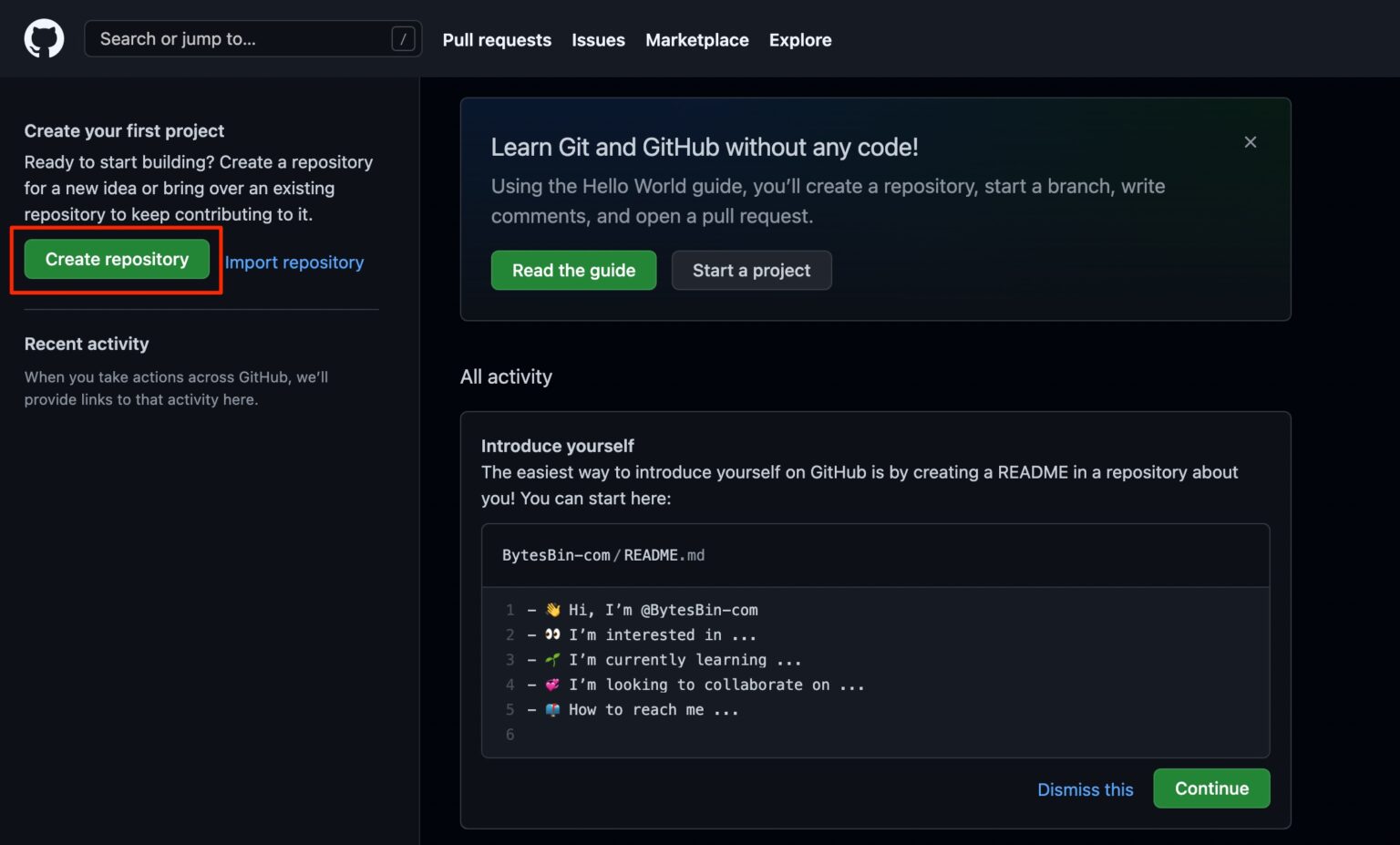
Task: Open the Pull requests page
Action: click(x=497, y=39)
